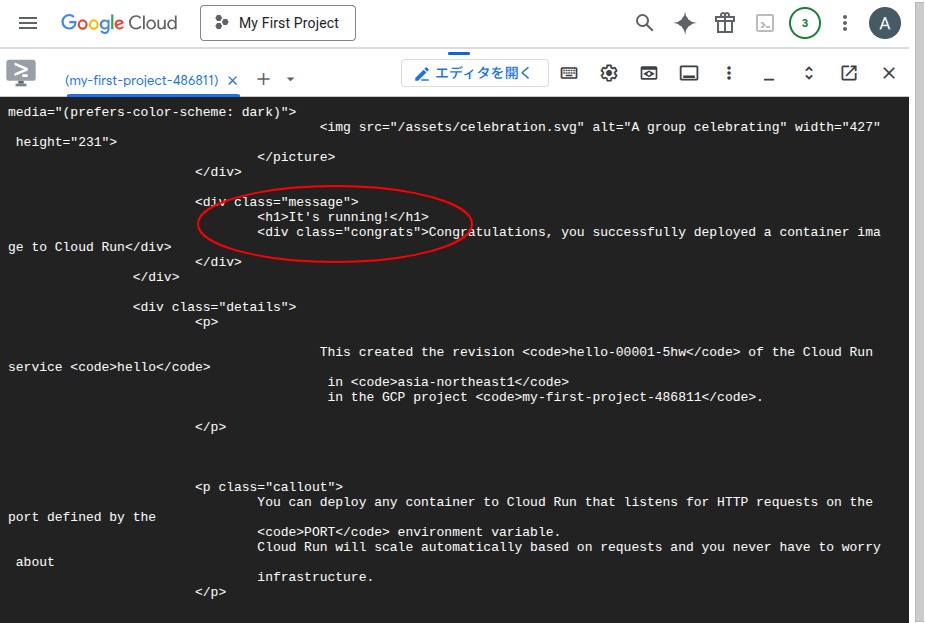Viewport: 925px width, 623px height.
Task: Click the エディタを開く button
Action: [x=474, y=73]
